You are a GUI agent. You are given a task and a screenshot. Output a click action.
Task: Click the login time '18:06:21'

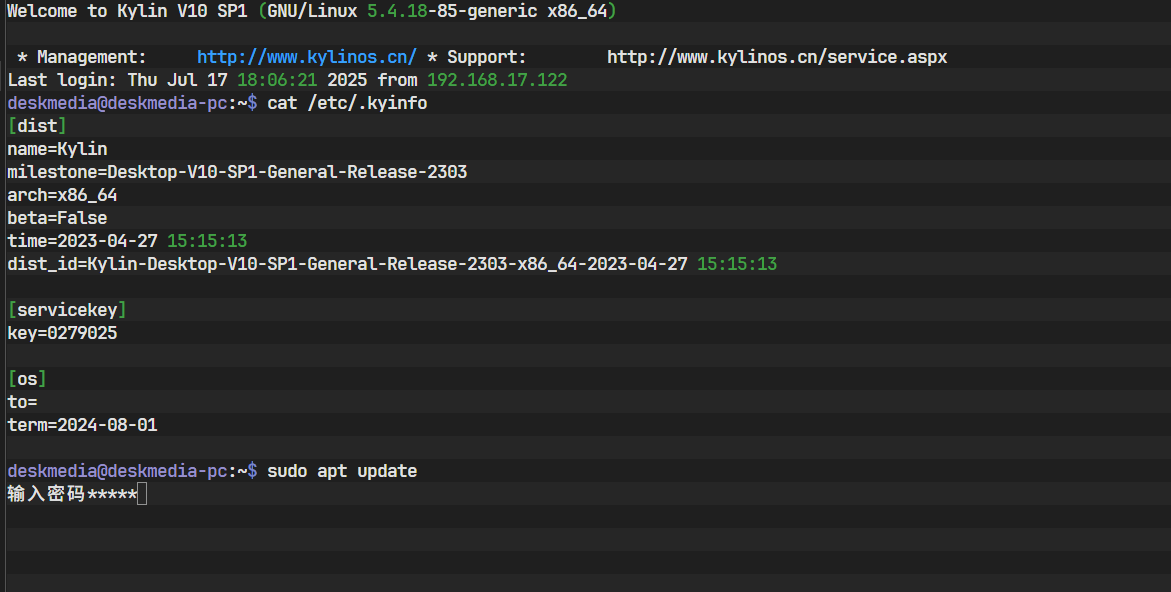pyautogui.click(x=277, y=80)
